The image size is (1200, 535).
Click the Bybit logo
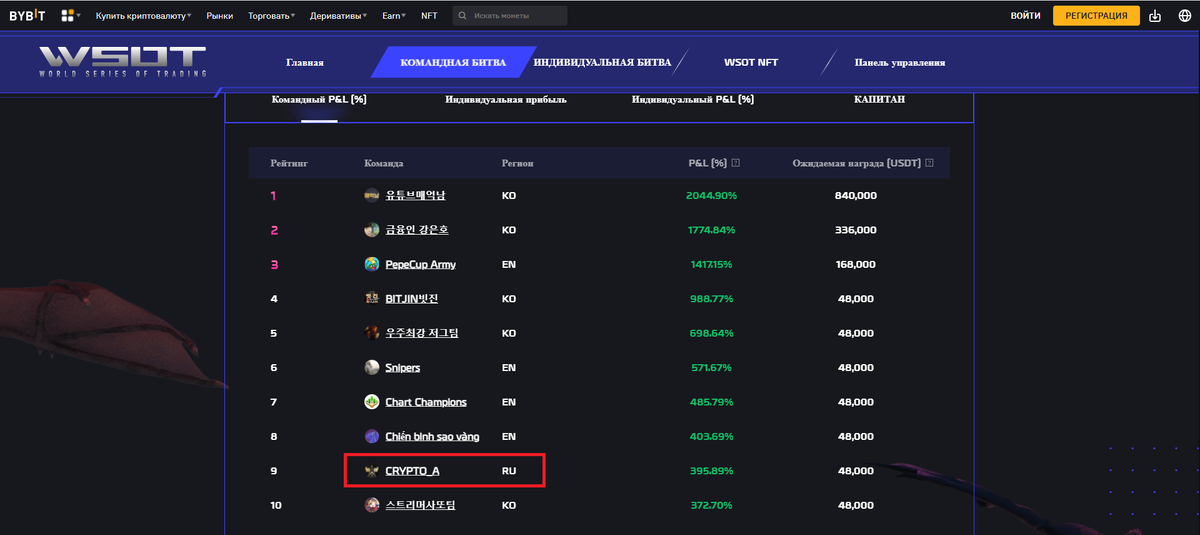[x=28, y=16]
